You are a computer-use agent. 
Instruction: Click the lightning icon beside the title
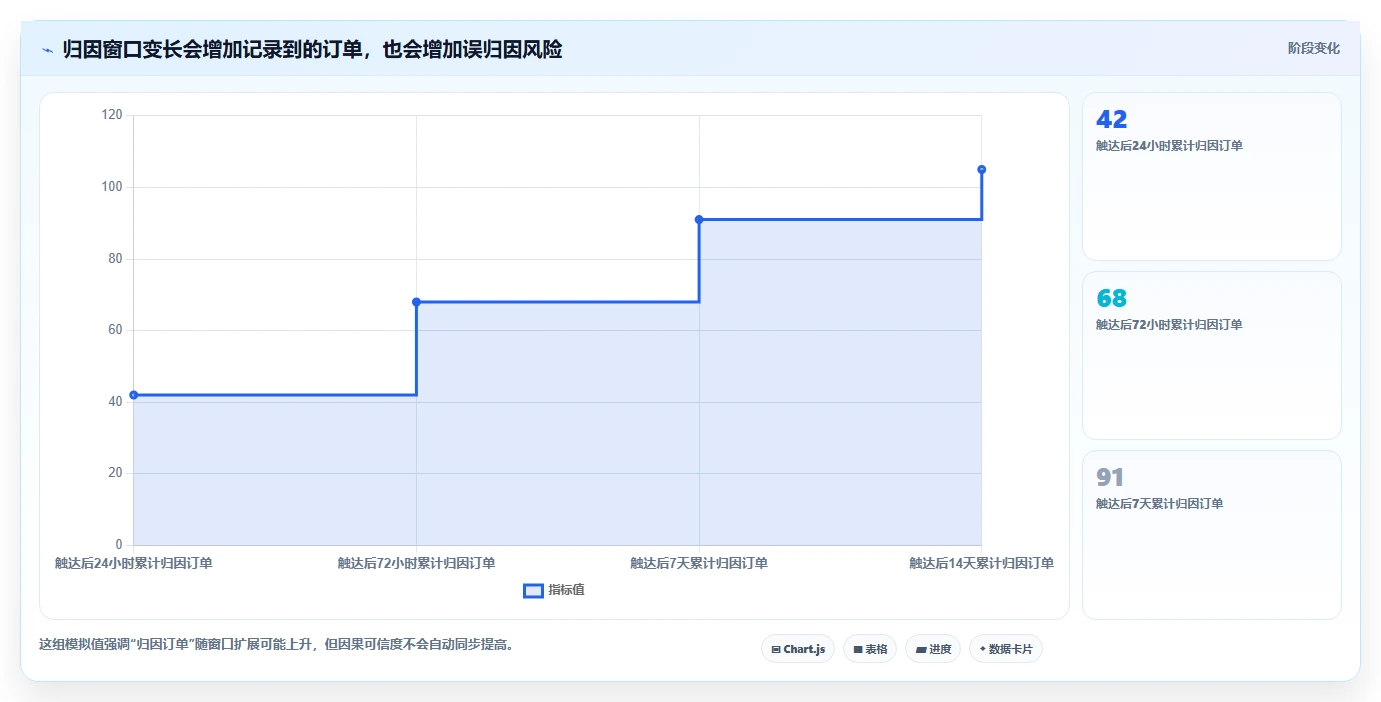[x=47, y=50]
